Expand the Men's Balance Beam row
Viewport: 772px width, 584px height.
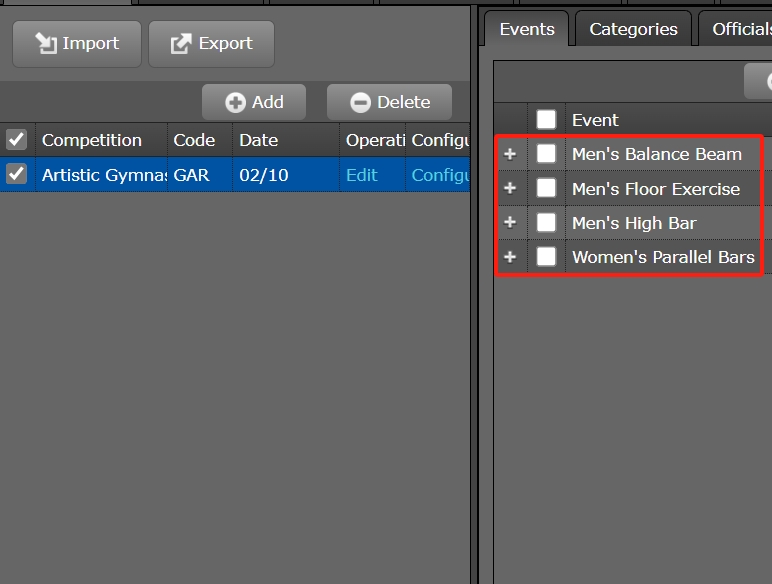[x=510, y=154]
